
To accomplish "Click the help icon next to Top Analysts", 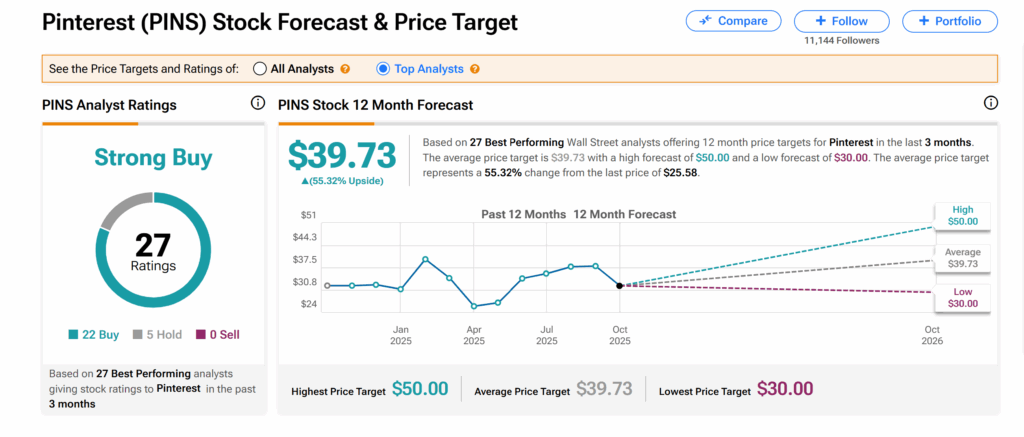I will (474, 69).
